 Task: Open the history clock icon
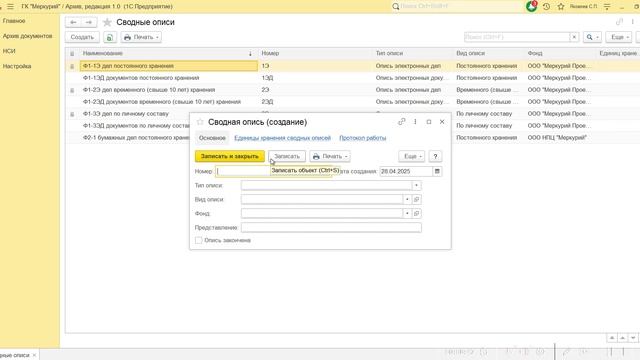547,7
